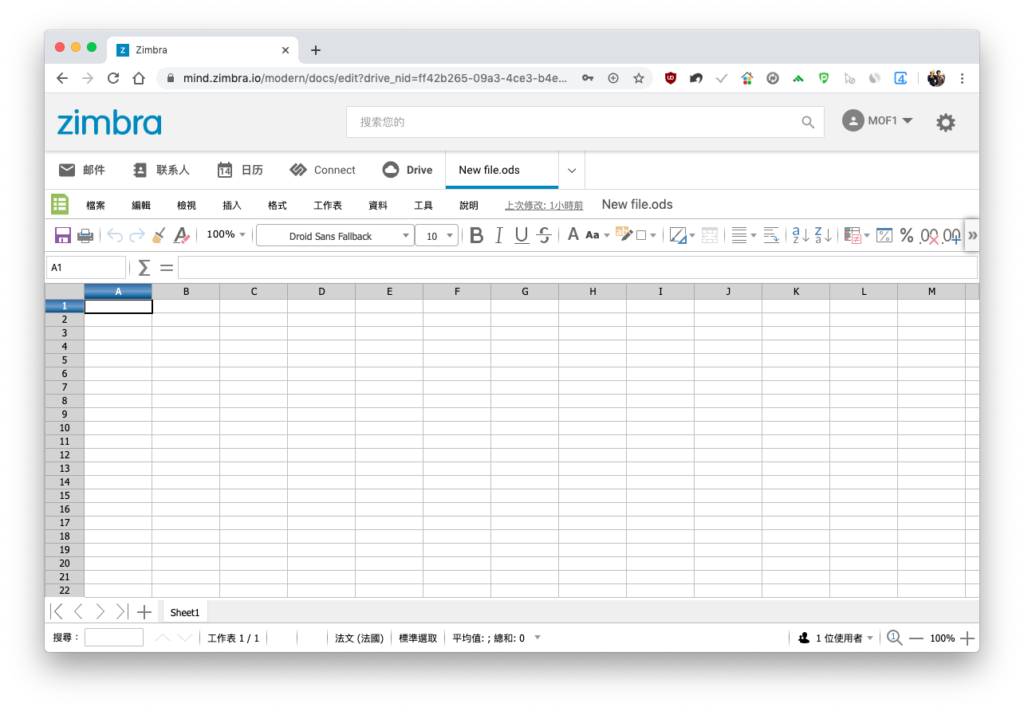This screenshot has width=1024, height=711.
Task: Click the equals function icon
Action: [x=167, y=268]
